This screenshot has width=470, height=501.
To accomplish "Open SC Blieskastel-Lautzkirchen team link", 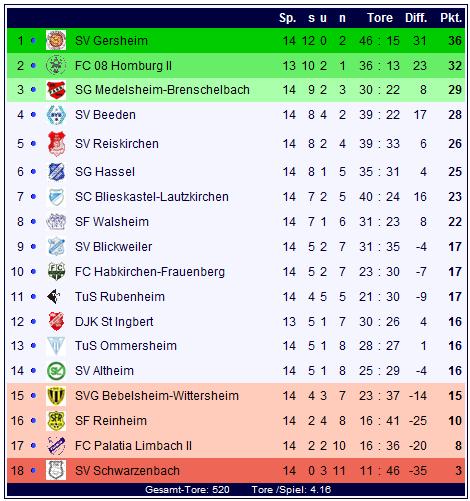I will pyautogui.click(x=152, y=197).
